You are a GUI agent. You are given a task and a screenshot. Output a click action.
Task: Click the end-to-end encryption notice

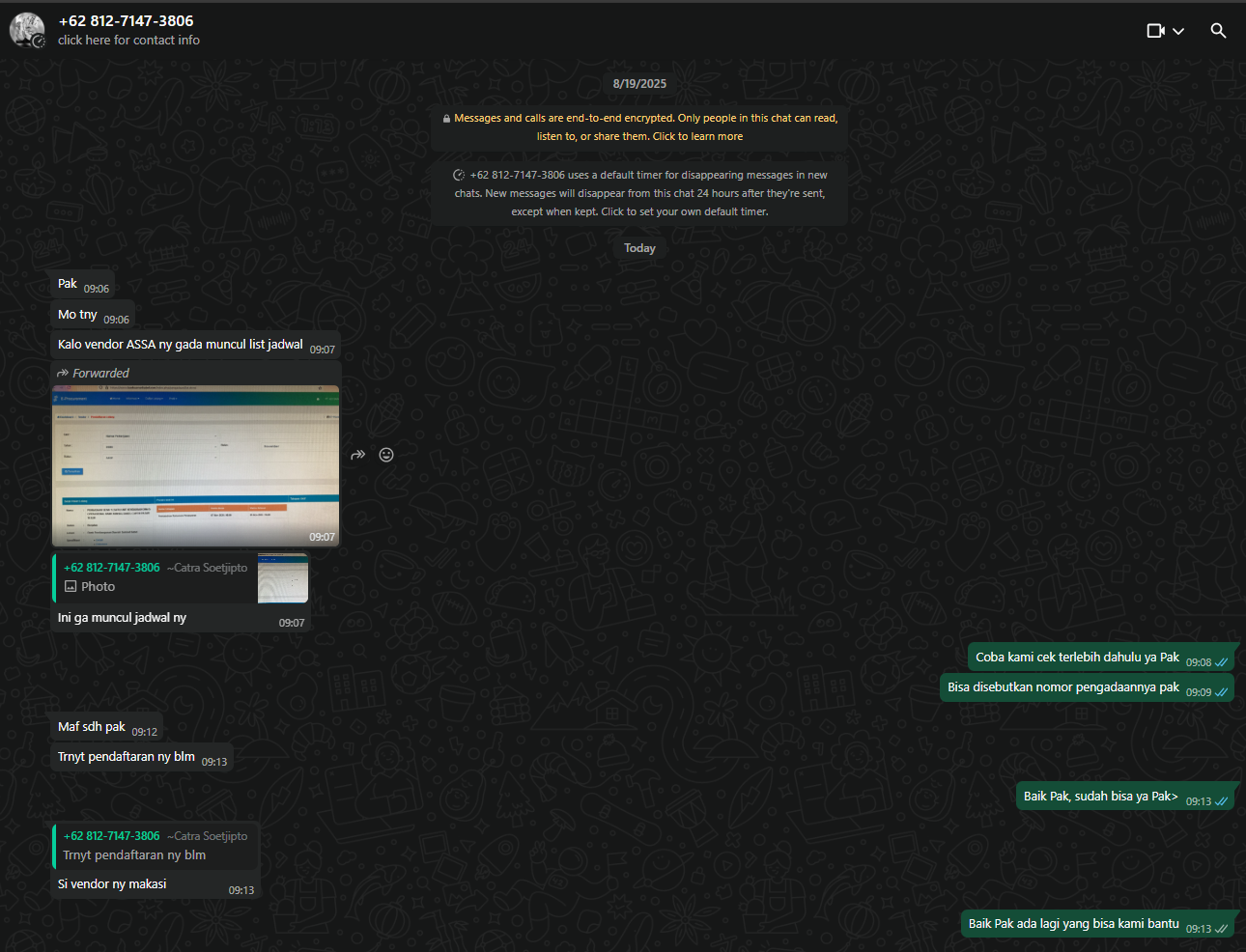point(639,127)
